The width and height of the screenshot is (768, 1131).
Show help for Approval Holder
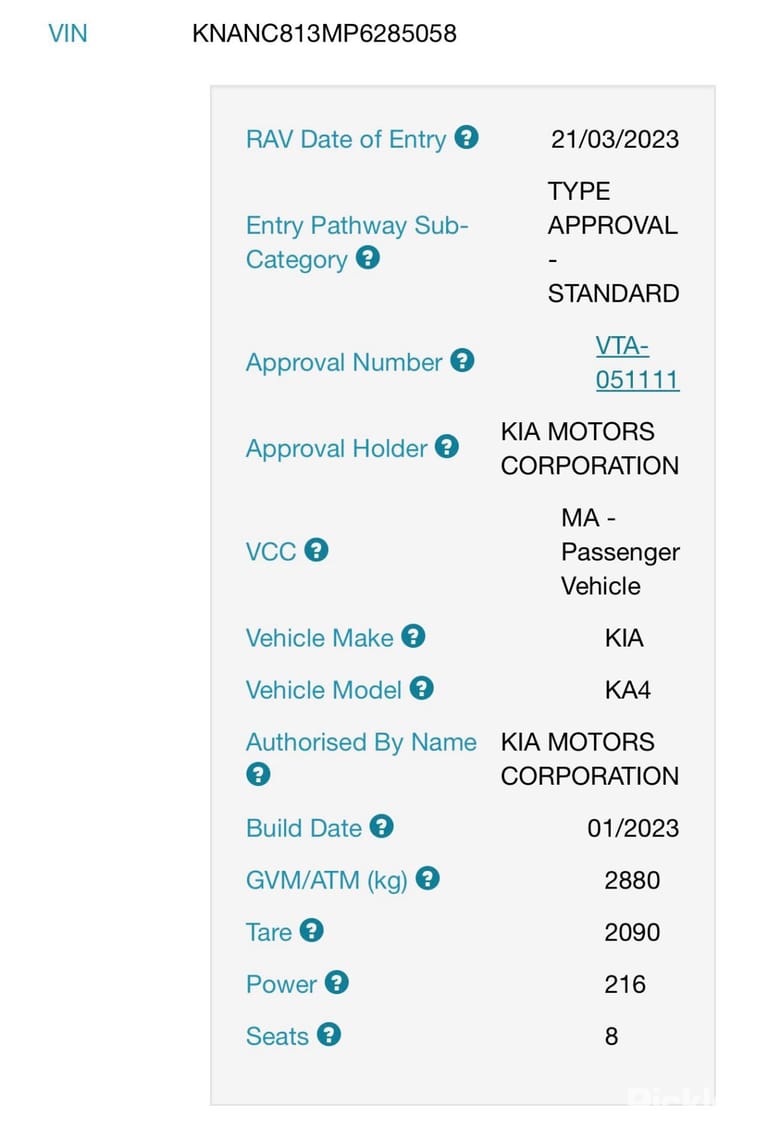(447, 446)
